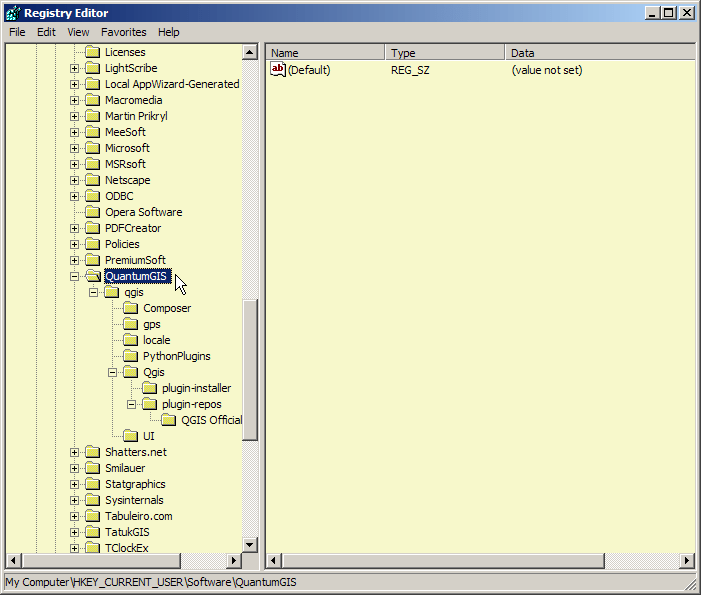Click the PythonPlugins folder icon
The image size is (701, 595).
coord(131,356)
